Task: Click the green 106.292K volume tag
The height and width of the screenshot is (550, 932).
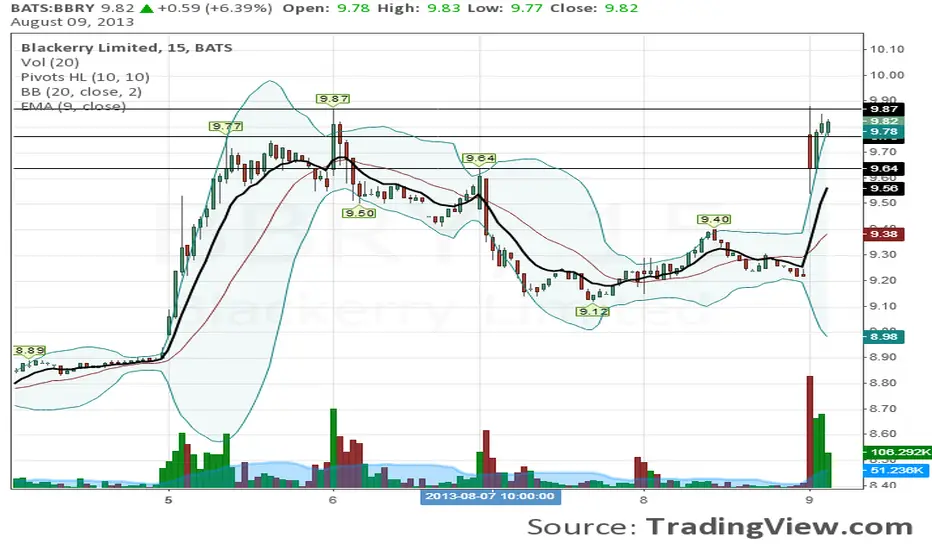Action: (898, 452)
